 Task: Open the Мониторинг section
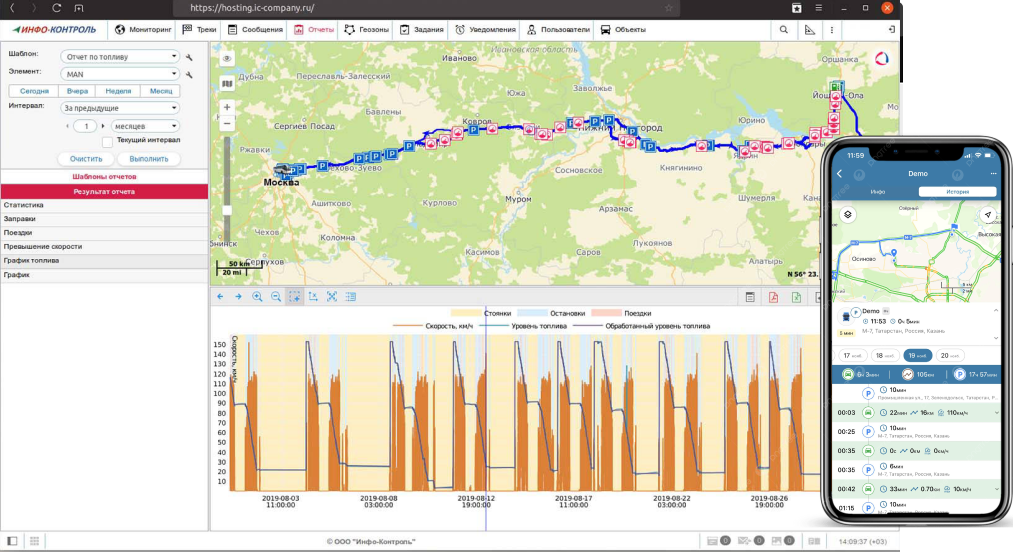click(143, 30)
